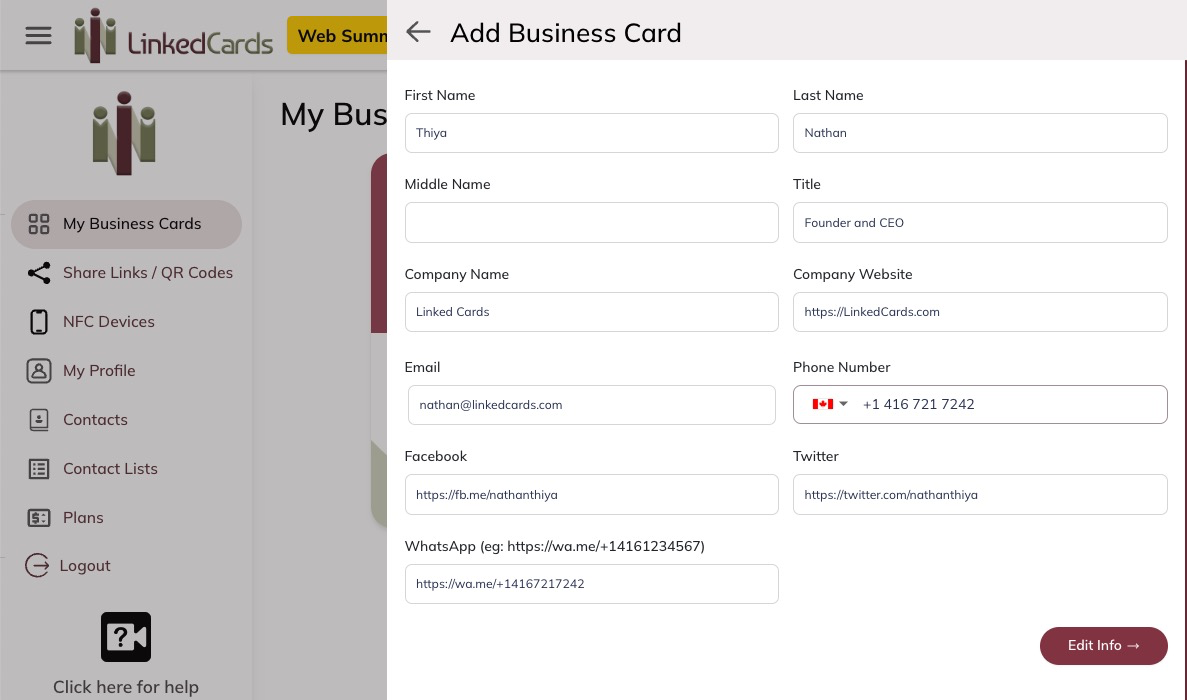Click the Share Links / QR Codes icon

point(39,273)
